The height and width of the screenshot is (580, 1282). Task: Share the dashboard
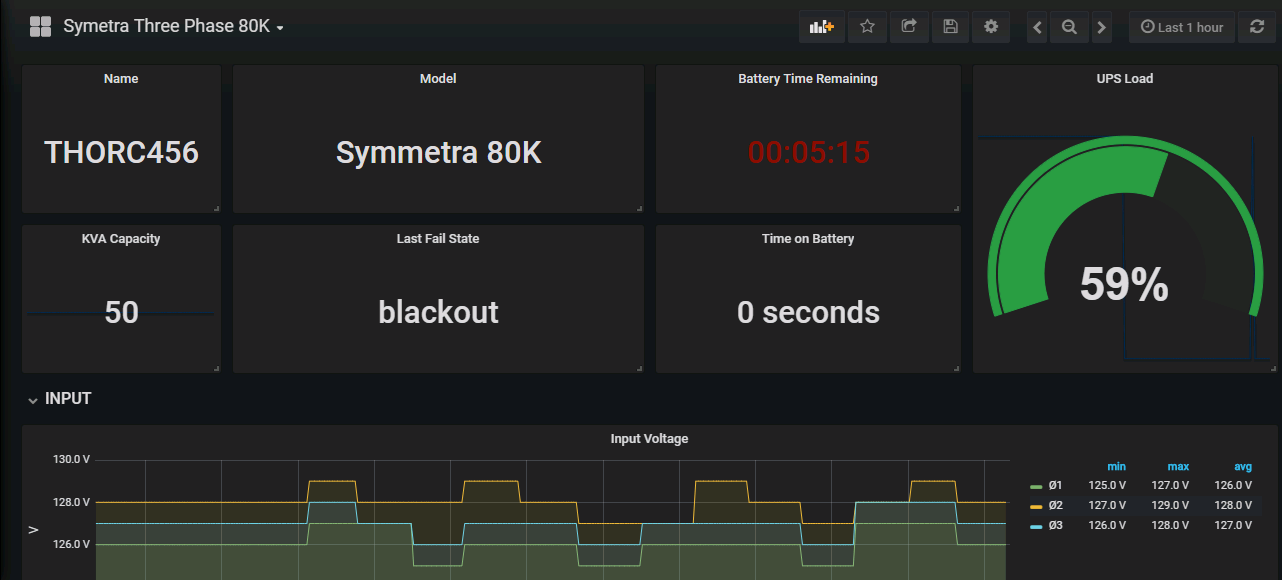[909, 27]
